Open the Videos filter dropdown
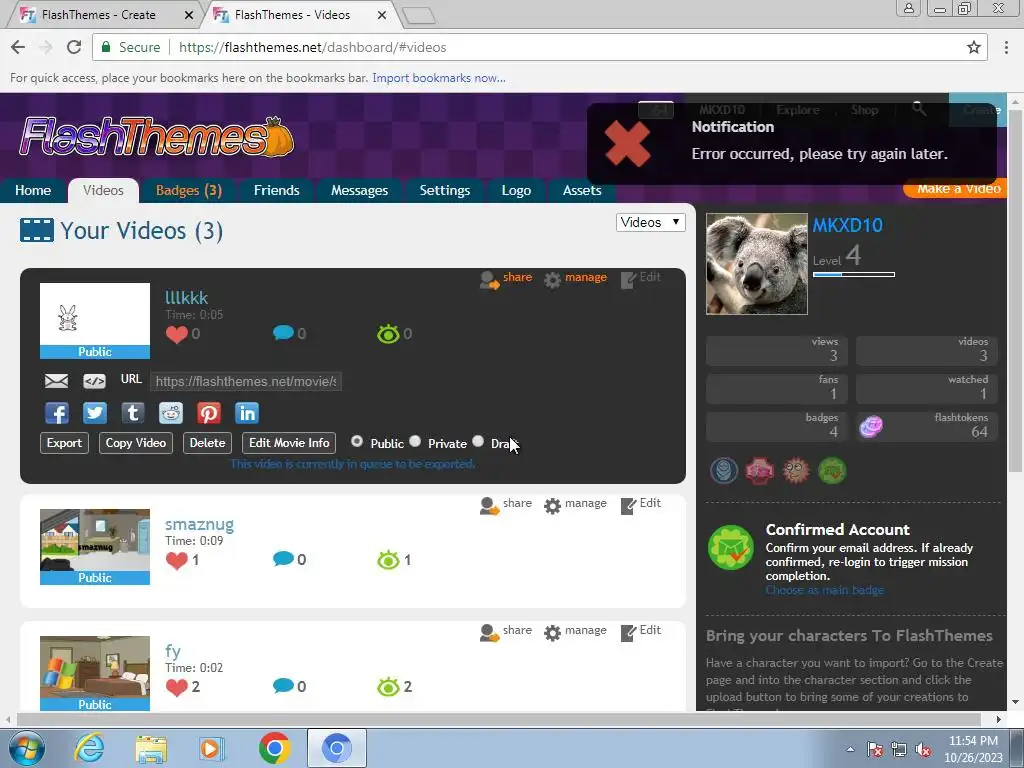 click(650, 222)
